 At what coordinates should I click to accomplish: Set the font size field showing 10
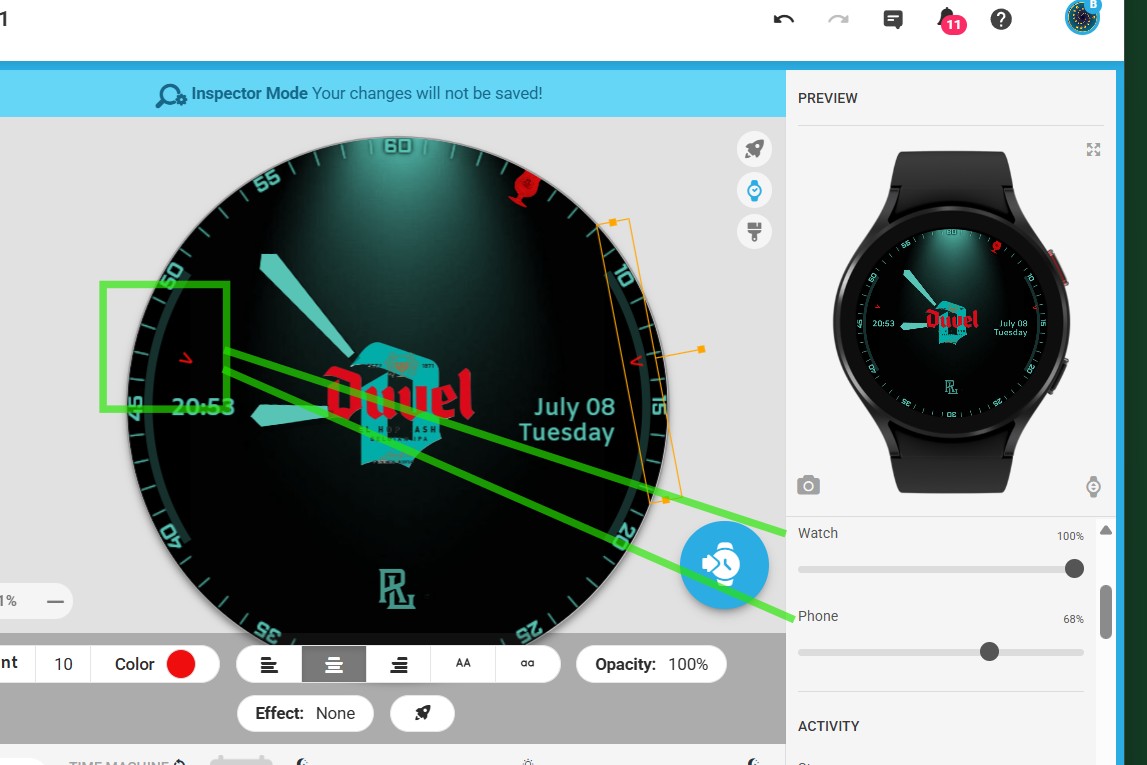pyautogui.click(x=63, y=664)
